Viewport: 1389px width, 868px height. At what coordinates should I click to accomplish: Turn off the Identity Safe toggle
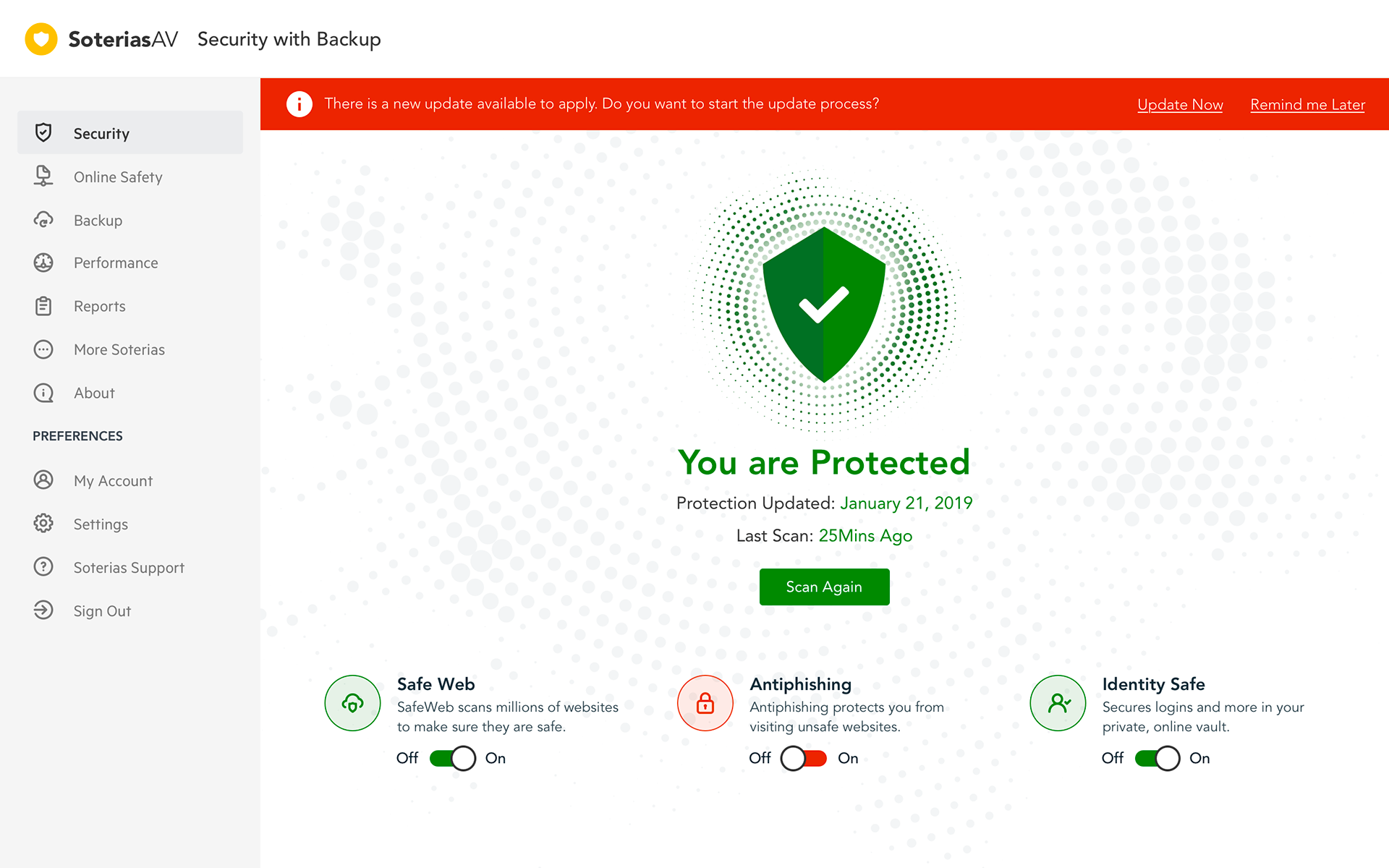click(1157, 758)
